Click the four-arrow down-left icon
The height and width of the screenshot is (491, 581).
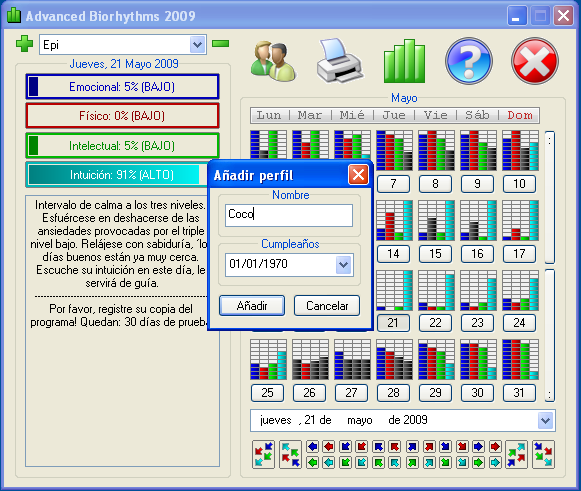263,454
